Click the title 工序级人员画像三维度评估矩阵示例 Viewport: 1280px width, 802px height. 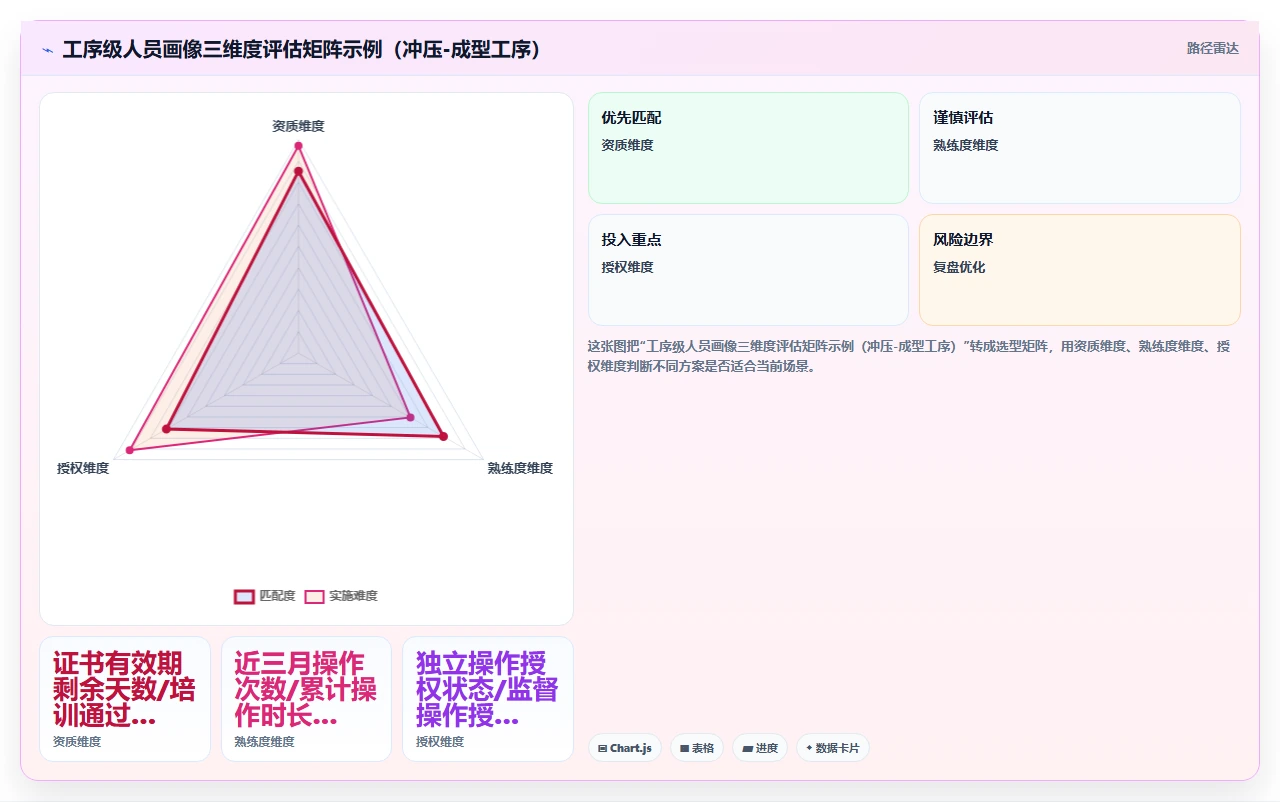(x=301, y=49)
